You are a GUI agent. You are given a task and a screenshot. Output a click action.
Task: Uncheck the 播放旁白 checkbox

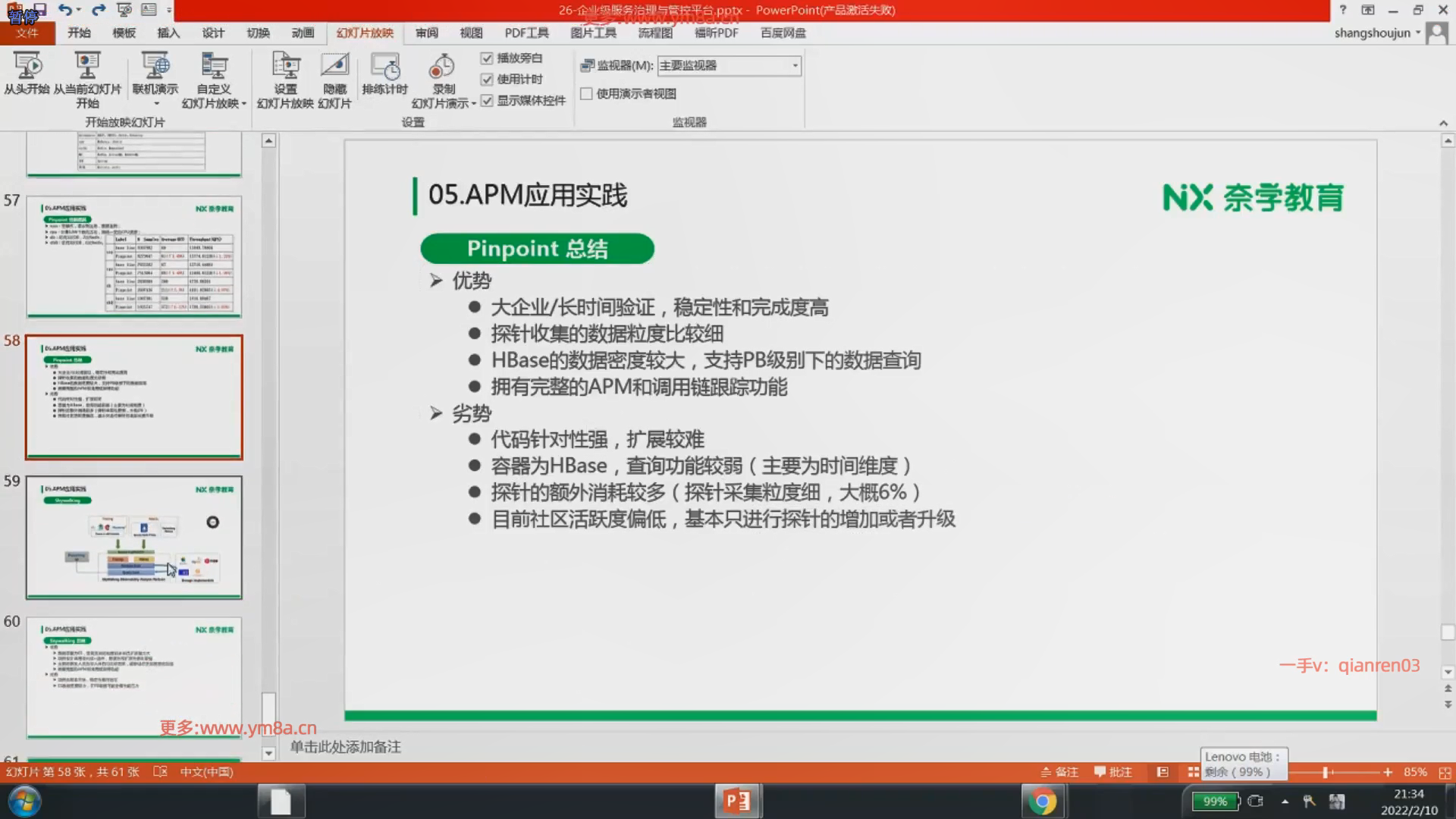487,58
